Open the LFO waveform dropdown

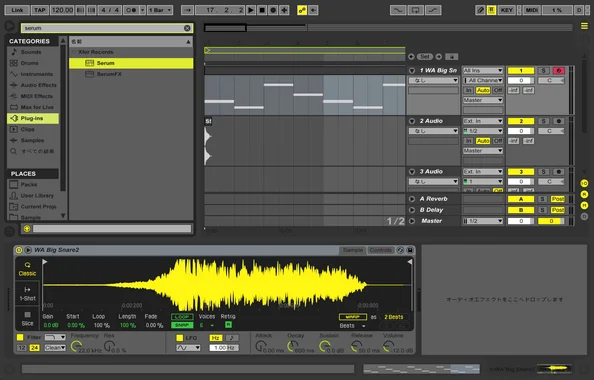pos(188,347)
